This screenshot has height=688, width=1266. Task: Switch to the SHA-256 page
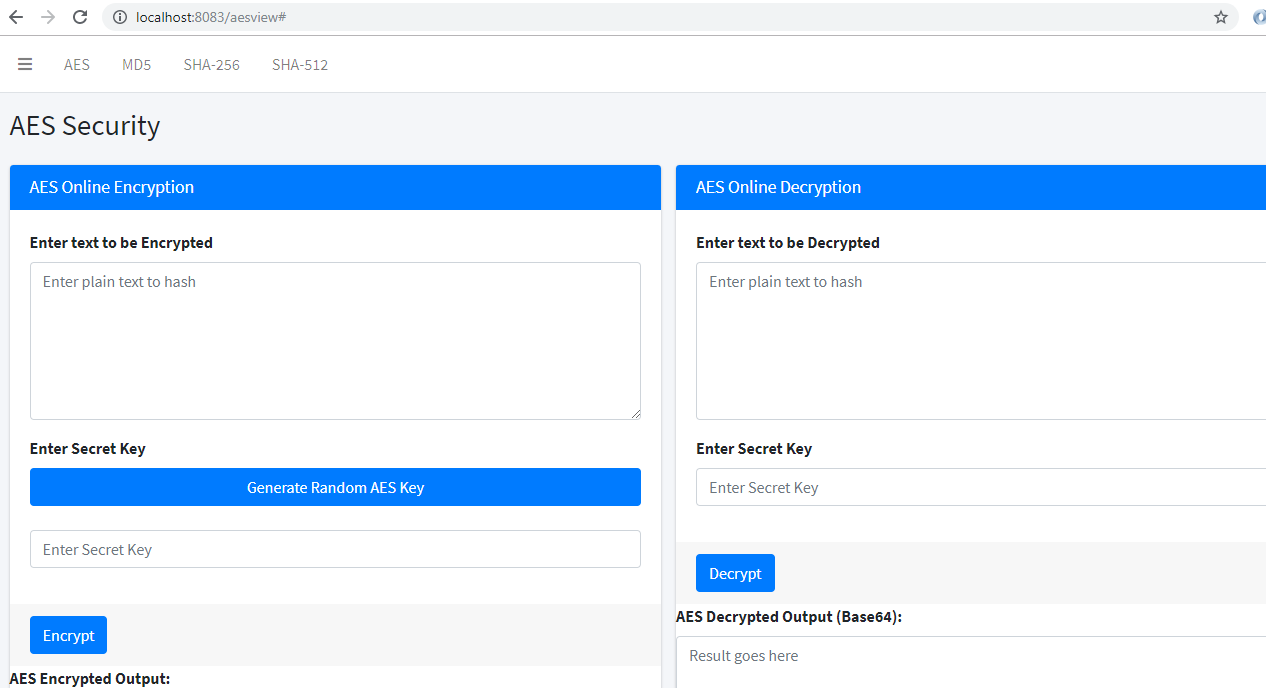pyautogui.click(x=211, y=64)
